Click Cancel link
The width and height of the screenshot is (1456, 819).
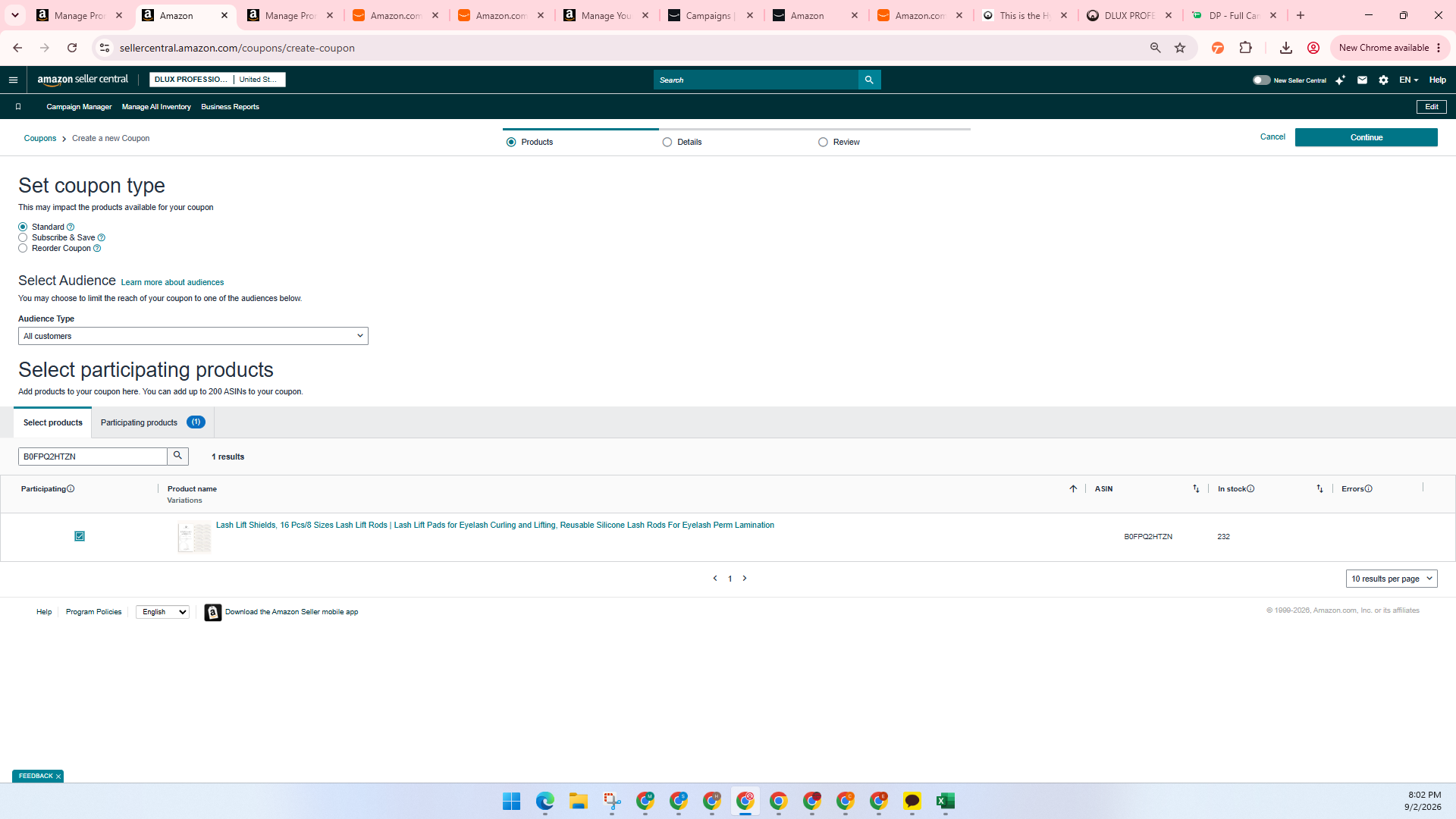tap(1272, 137)
